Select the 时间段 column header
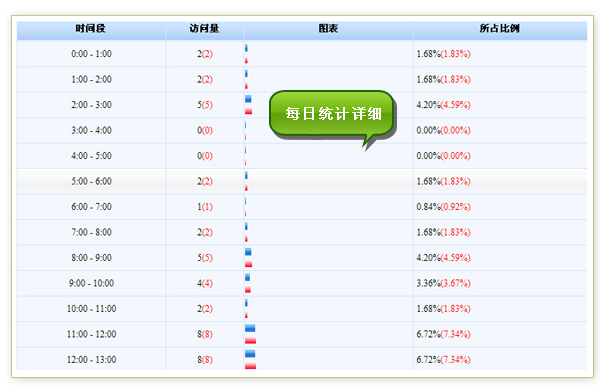The height and width of the screenshot is (388, 601). coord(91,29)
